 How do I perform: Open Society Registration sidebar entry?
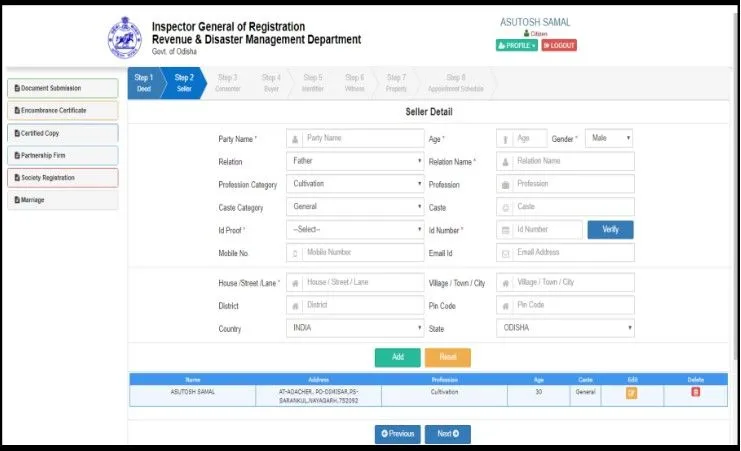62,177
